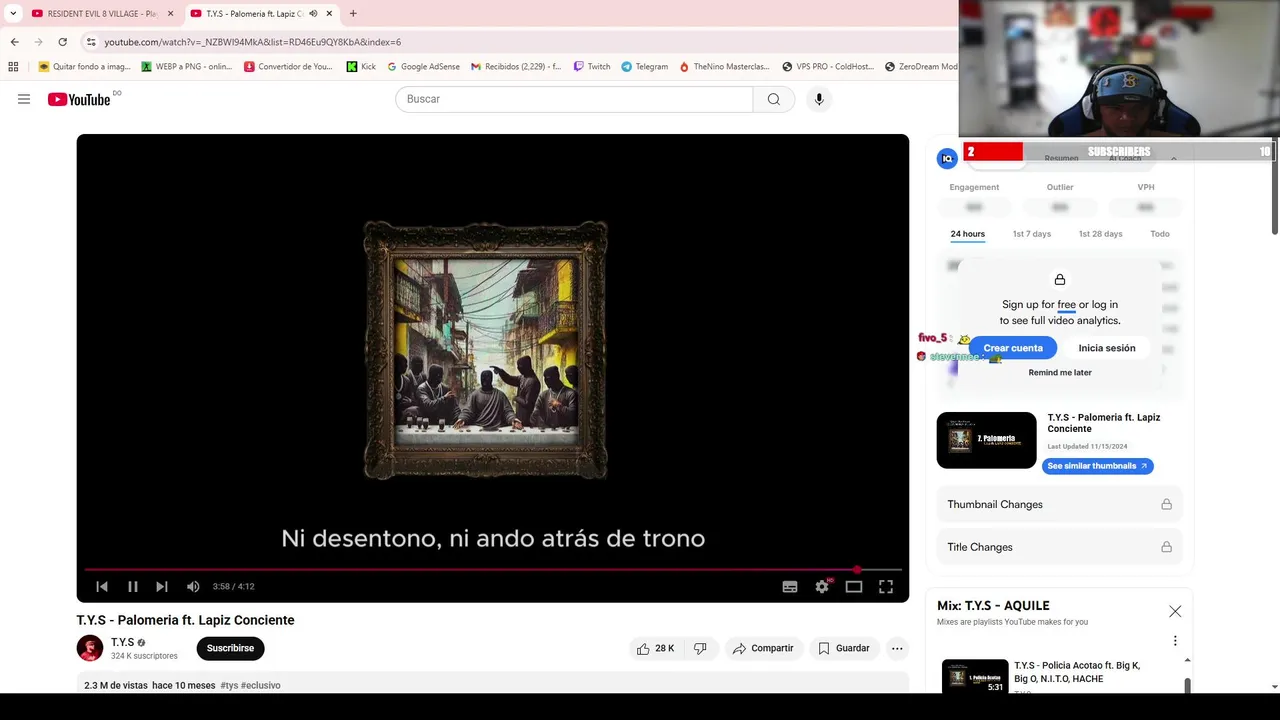Go to YouTube home via logo
The width and height of the screenshot is (1280, 720).
click(79, 99)
